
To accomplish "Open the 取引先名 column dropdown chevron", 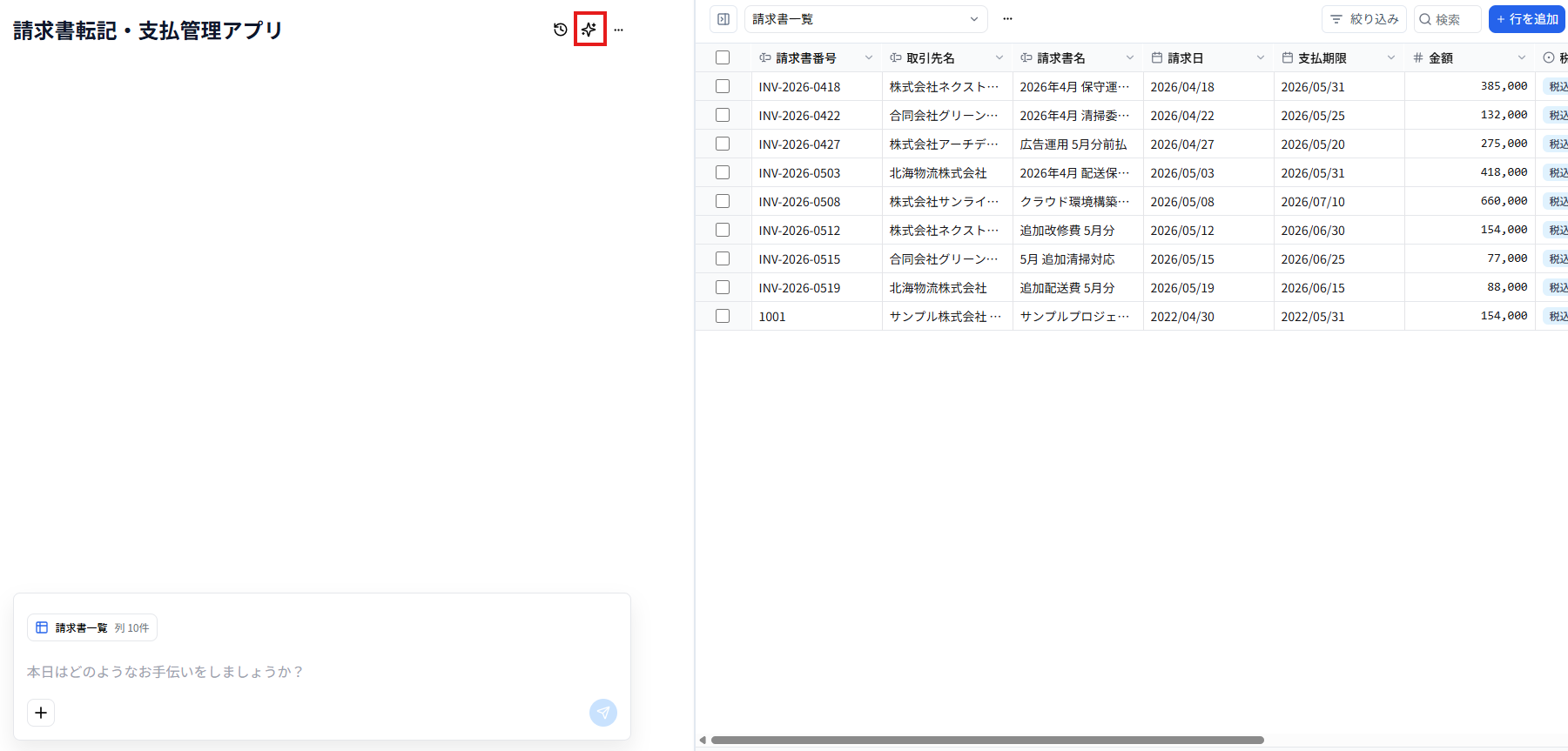I will (999, 57).
